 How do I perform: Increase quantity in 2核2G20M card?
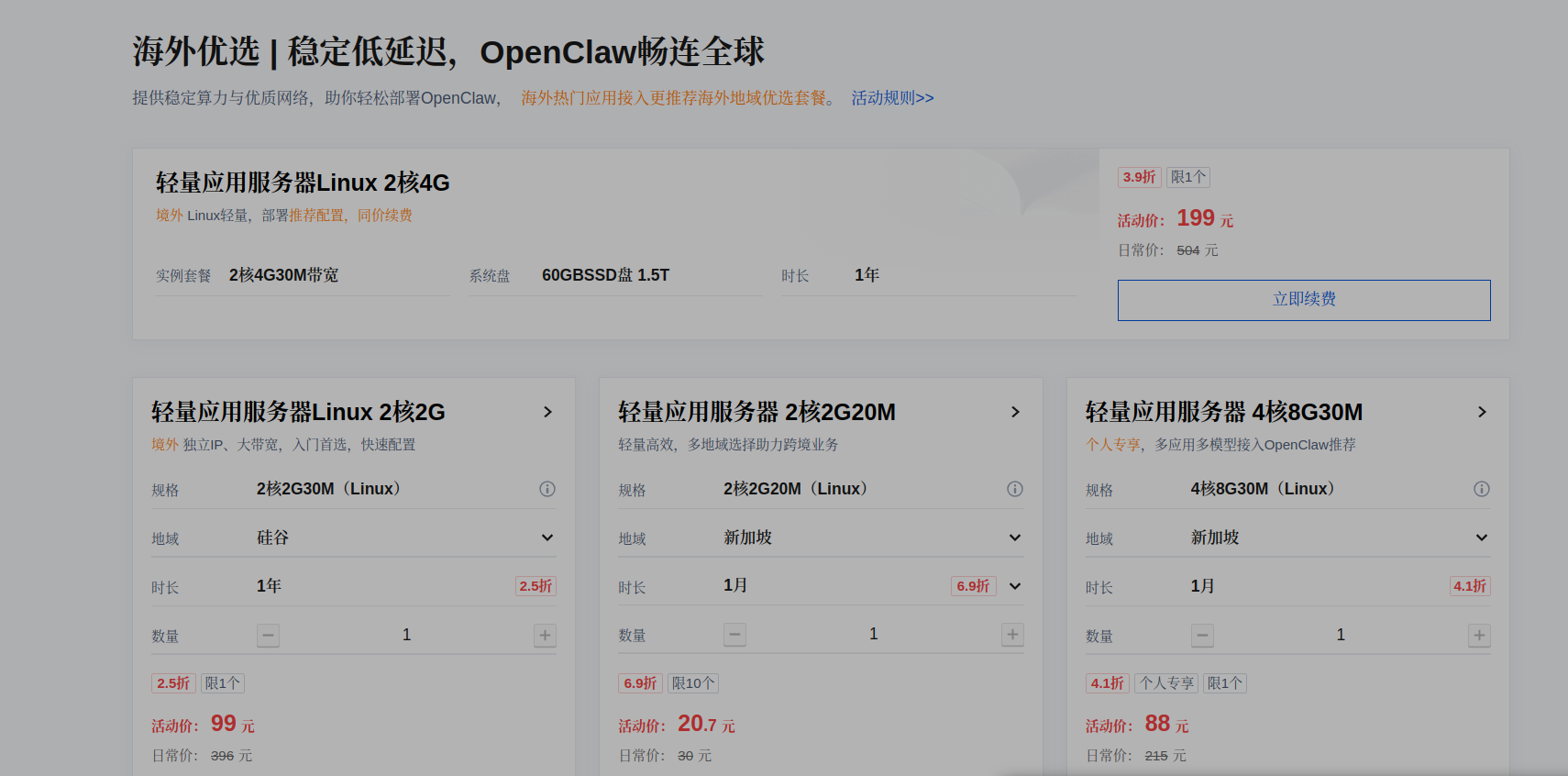coord(1012,634)
